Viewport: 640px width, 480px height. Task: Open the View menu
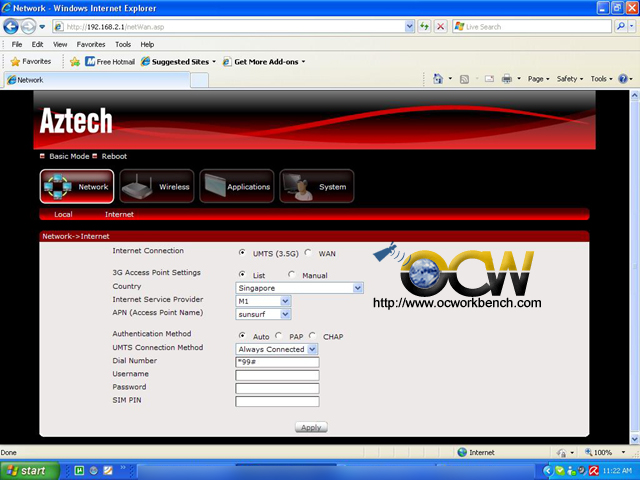click(60, 44)
